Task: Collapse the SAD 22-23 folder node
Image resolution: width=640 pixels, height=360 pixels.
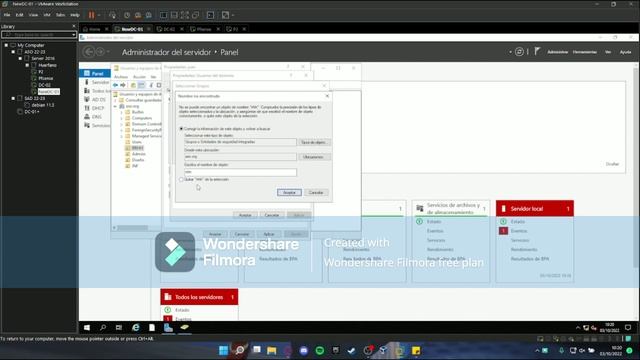Action: 13,98
